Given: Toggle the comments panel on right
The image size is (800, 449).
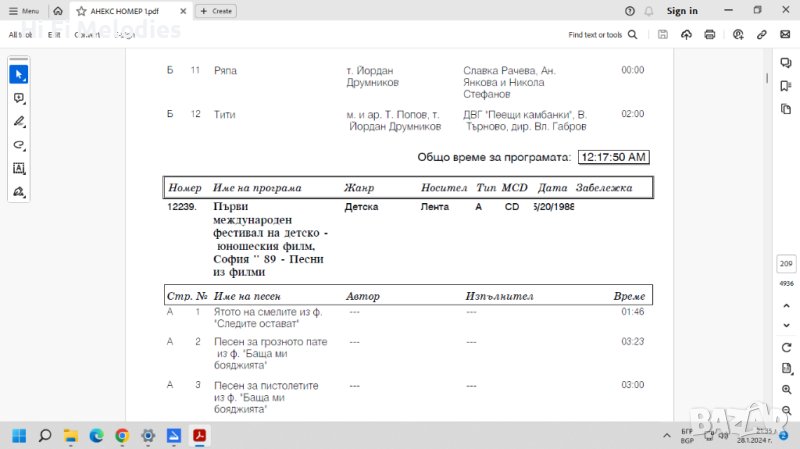Looking at the screenshot, I should (786, 62).
